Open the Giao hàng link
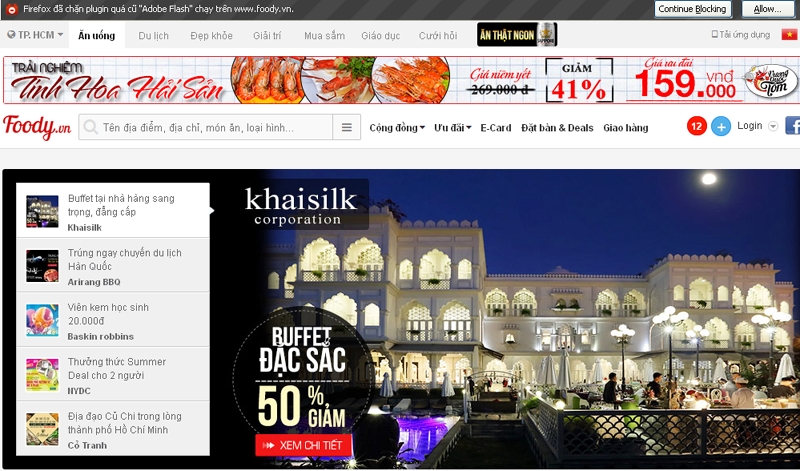This screenshot has height=471, width=800. pos(626,128)
